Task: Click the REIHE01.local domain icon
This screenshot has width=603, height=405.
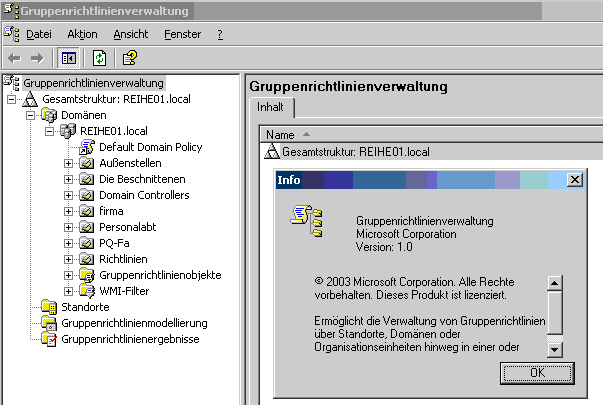Action: tap(68, 131)
